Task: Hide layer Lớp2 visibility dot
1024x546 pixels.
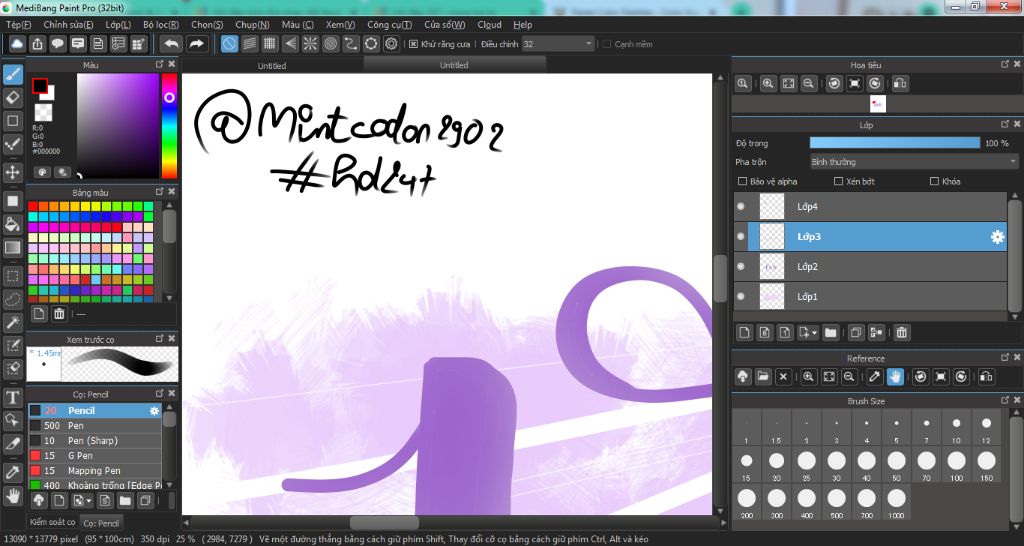Action: [x=741, y=266]
